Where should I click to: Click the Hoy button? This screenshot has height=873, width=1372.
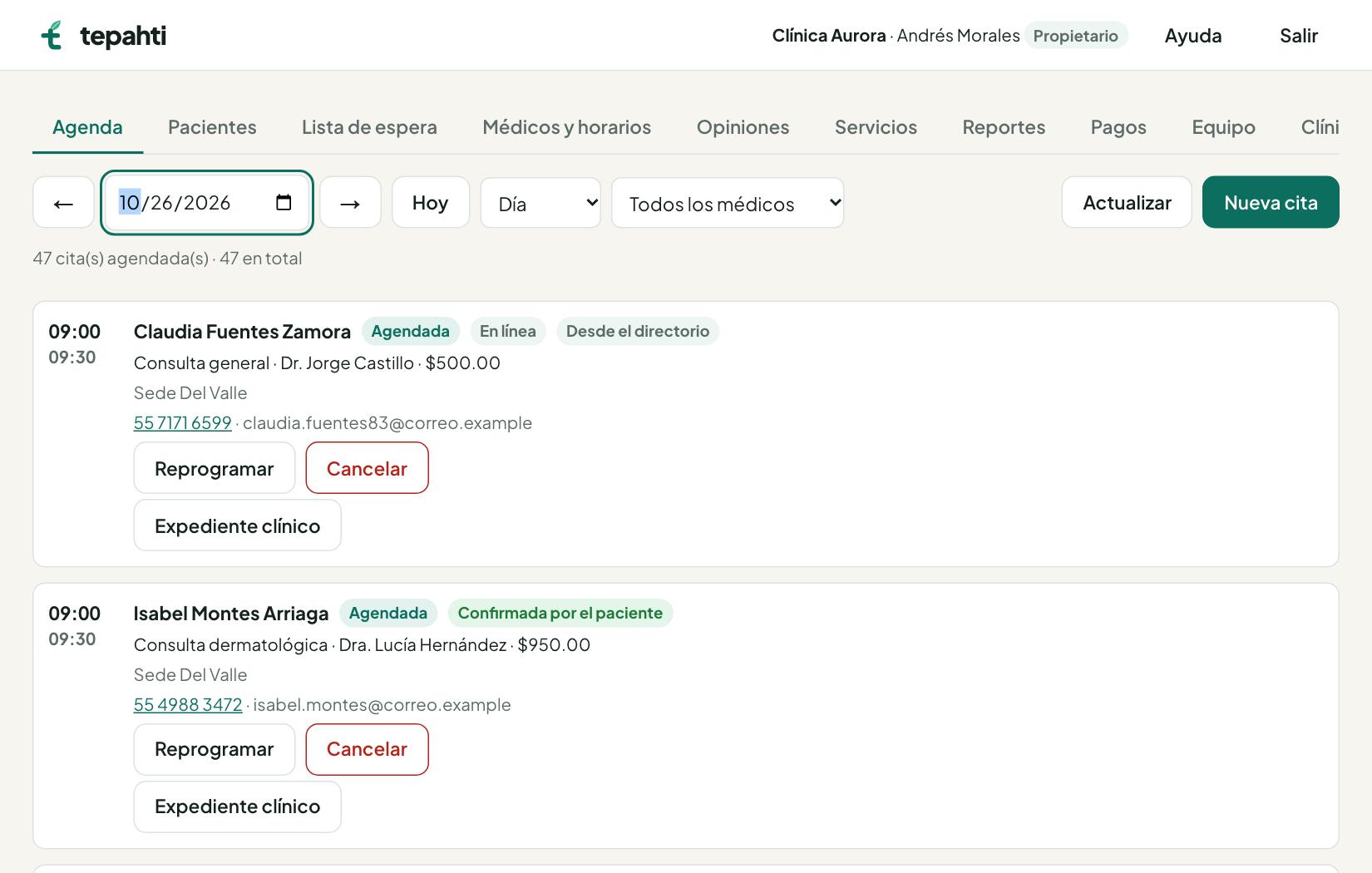431,203
